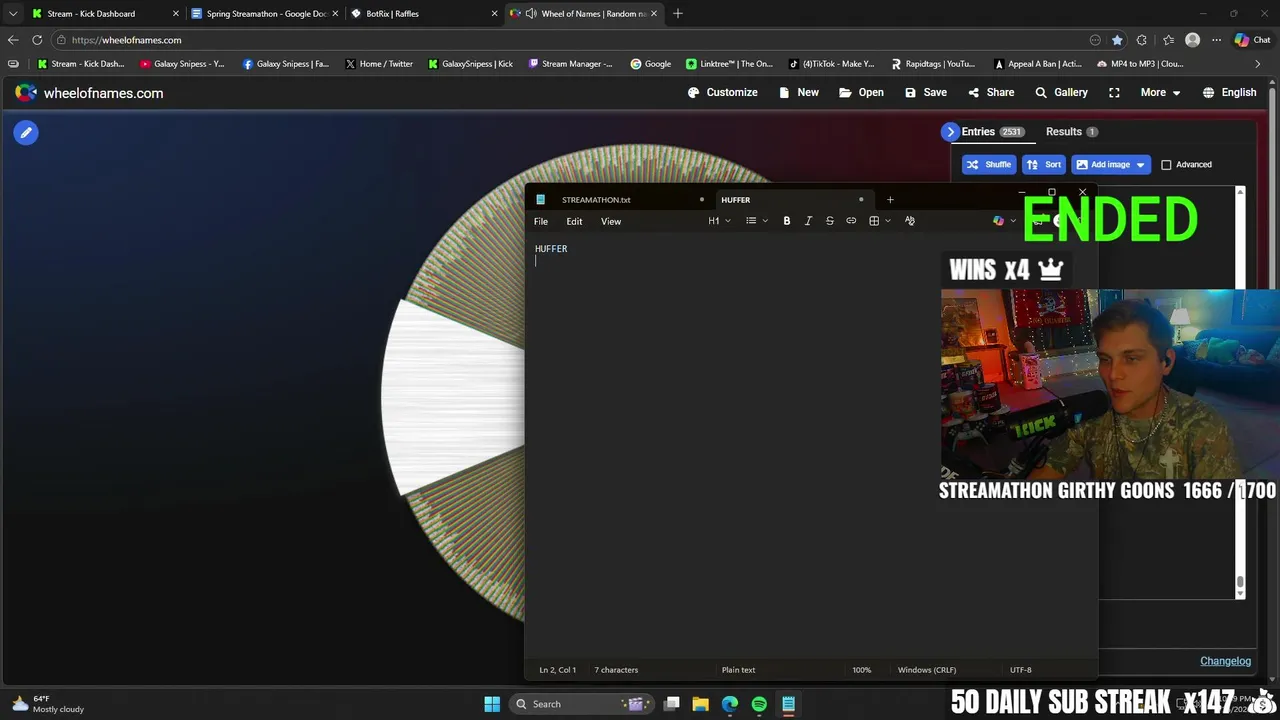The height and width of the screenshot is (720, 1280).
Task: Insert a link using Notepad link icon
Action: pos(851,221)
